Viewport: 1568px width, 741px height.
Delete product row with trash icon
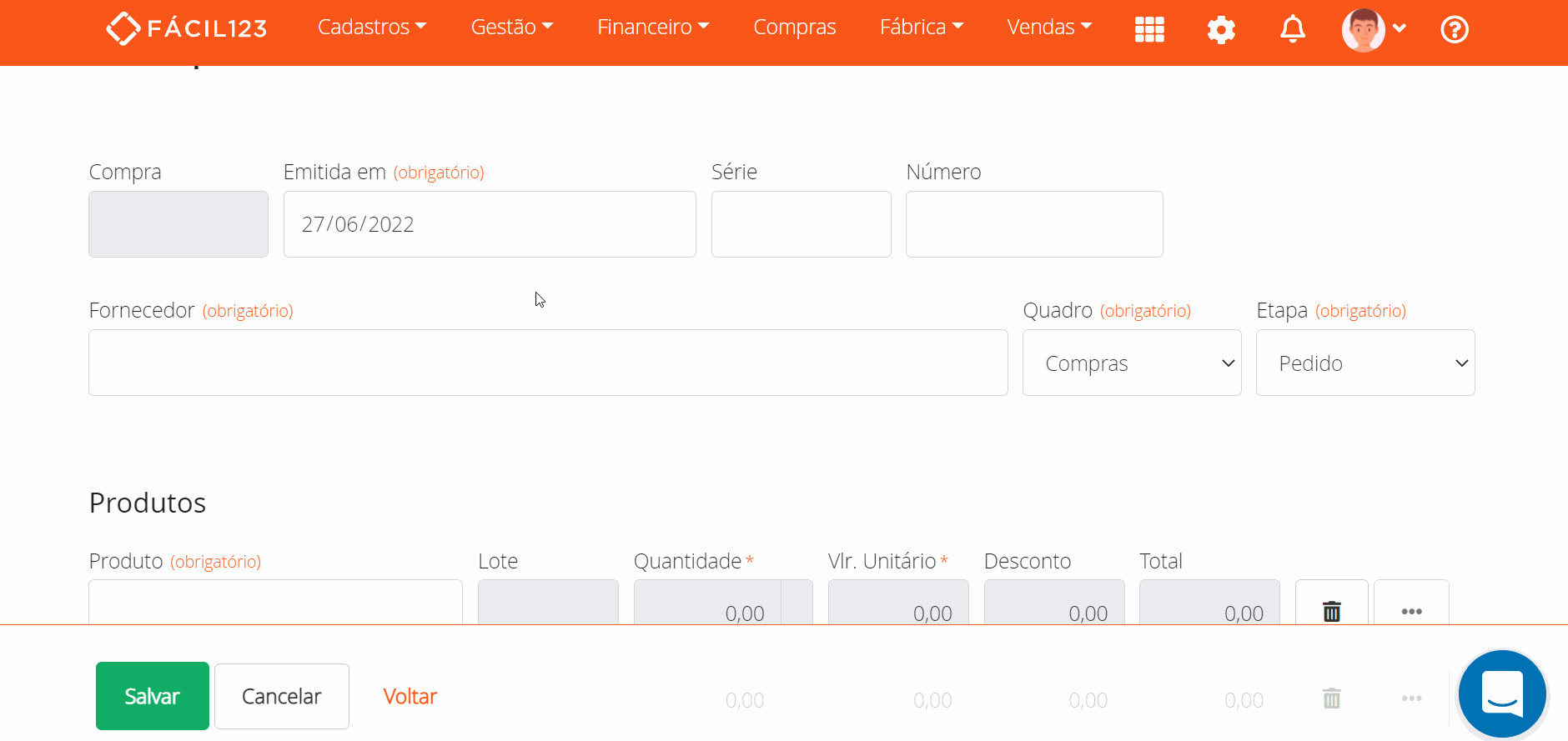pyautogui.click(x=1331, y=610)
